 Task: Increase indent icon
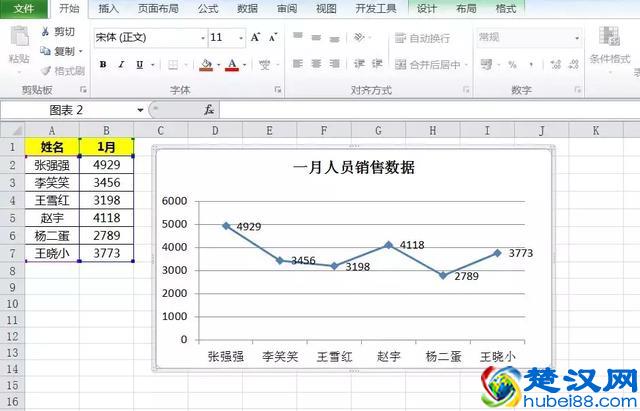tap(377, 64)
